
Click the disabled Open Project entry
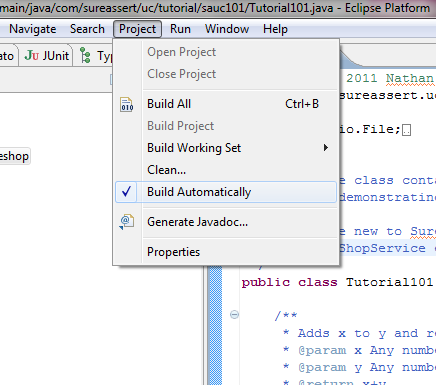[x=226, y=52]
